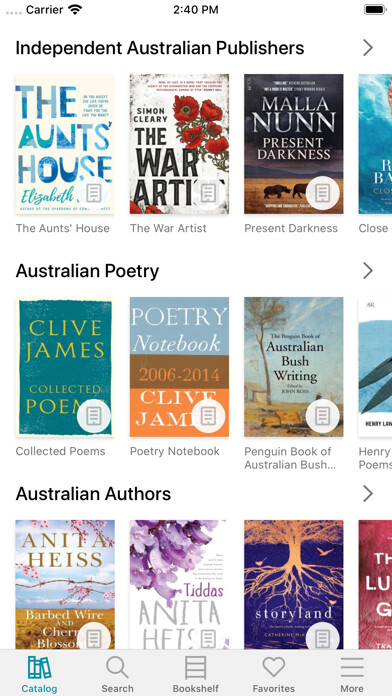Click the Poetry Notebook title text

click(174, 451)
